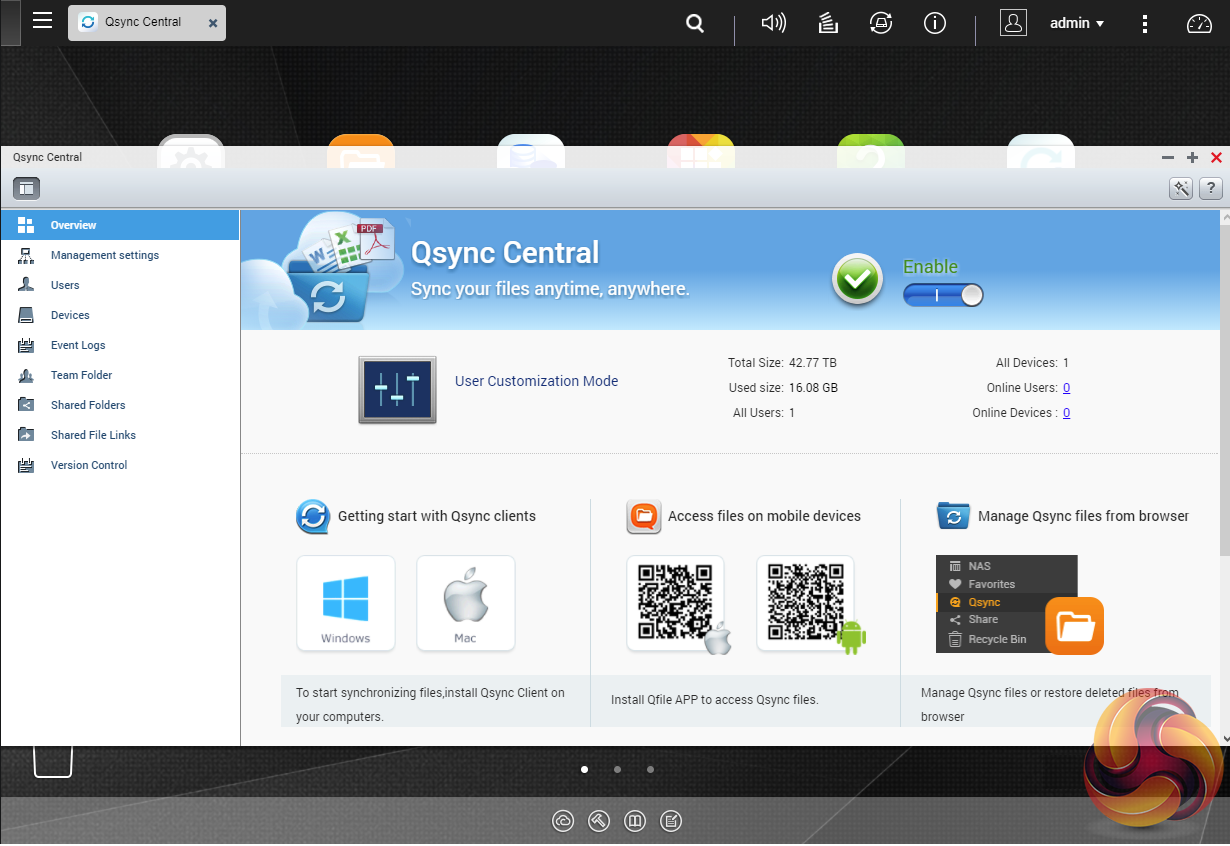The image size is (1230, 846).
Task: Open the orange File Station folder icon
Action: (x=1075, y=626)
